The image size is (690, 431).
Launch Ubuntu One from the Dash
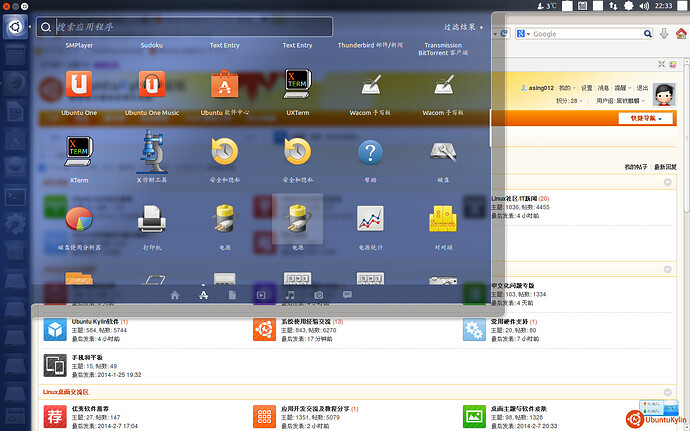tap(79, 84)
